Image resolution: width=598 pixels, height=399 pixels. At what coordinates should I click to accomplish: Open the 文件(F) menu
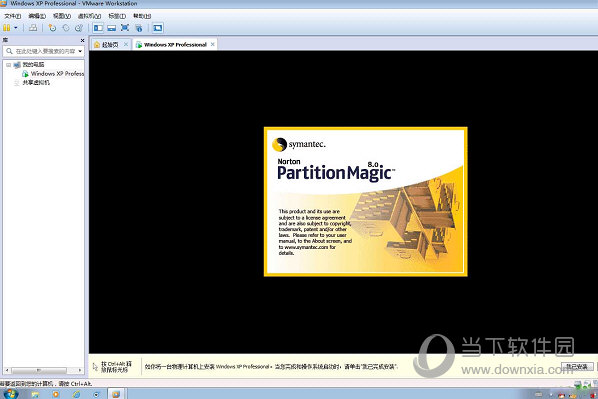tap(12, 16)
